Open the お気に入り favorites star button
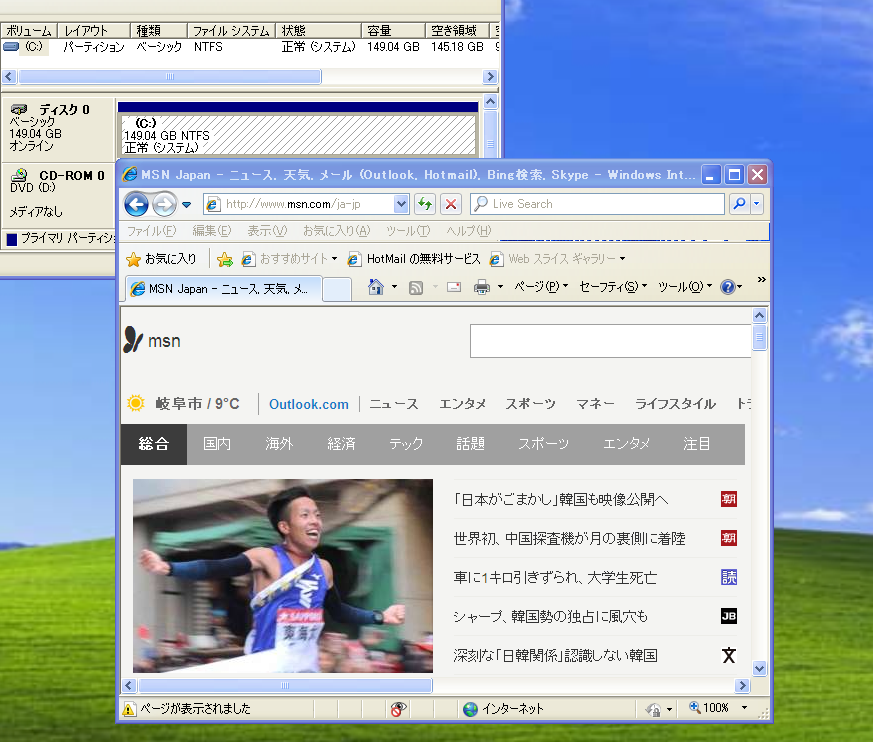The width and height of the screenshot is (873, 742). pos(161,259)
